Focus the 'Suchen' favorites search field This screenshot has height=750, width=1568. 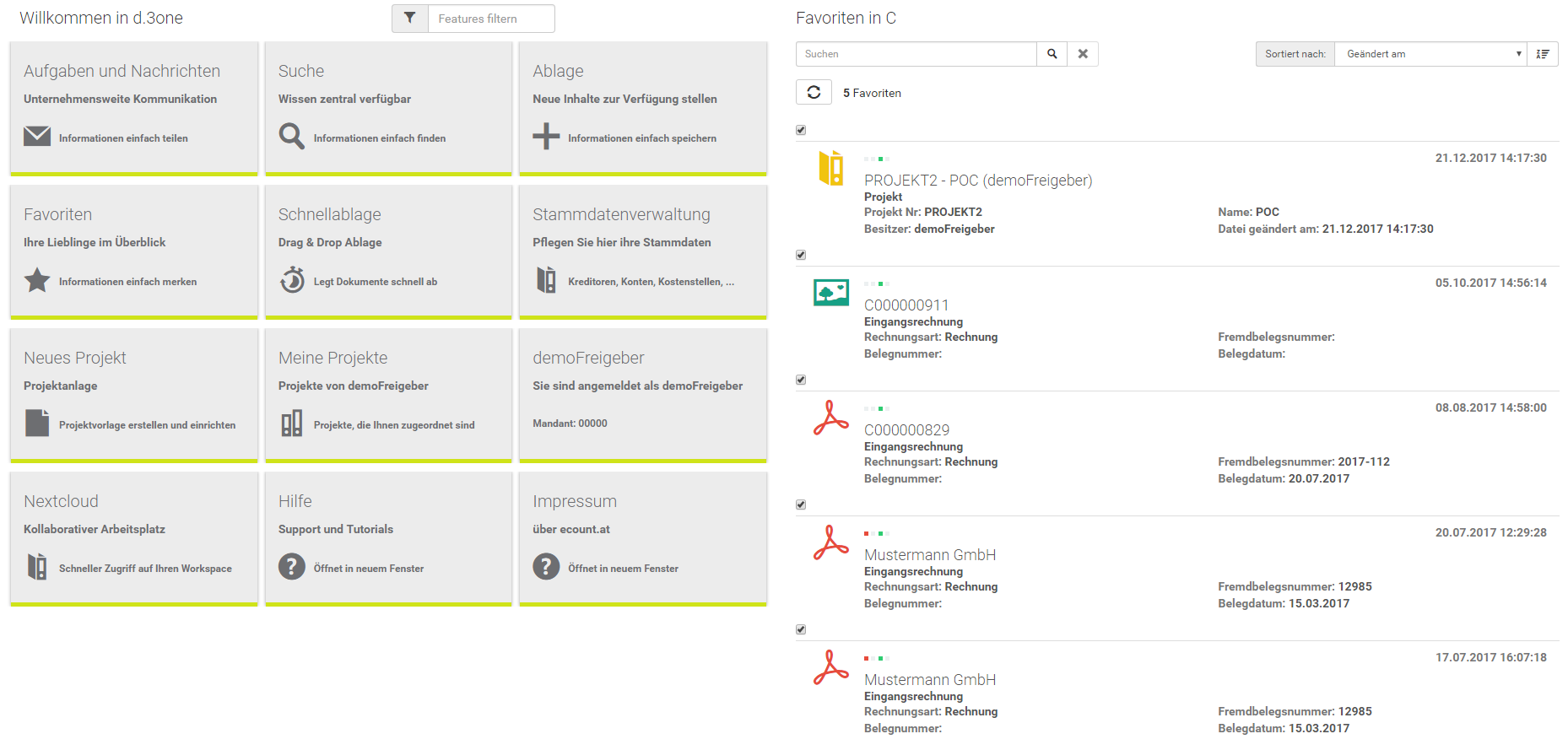point(916,54)
